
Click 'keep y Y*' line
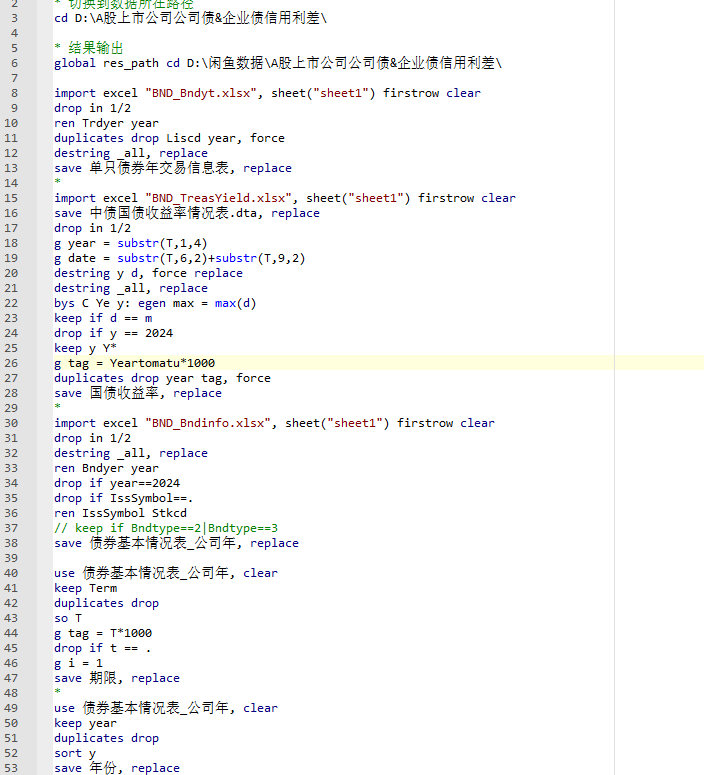tap(85, 348)
